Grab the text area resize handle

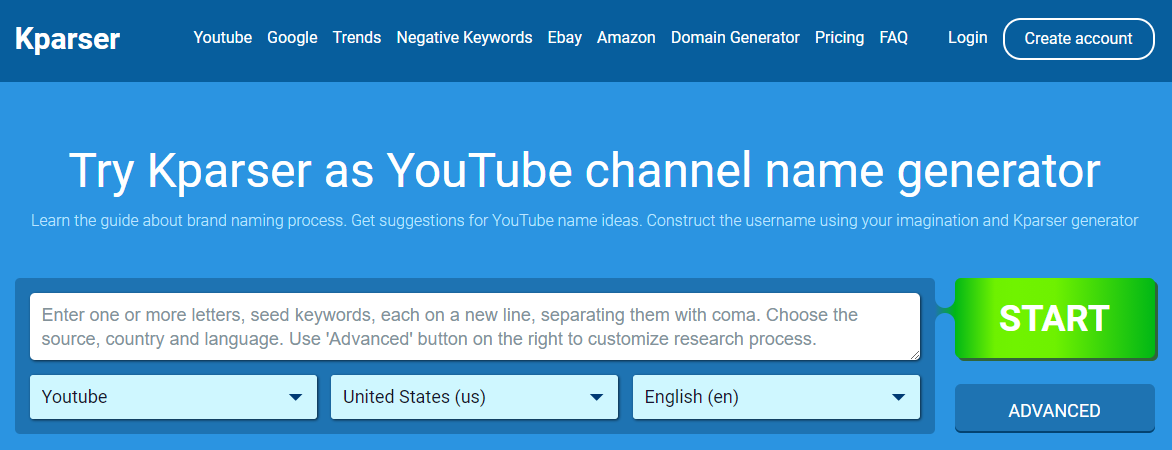[914, 354]
